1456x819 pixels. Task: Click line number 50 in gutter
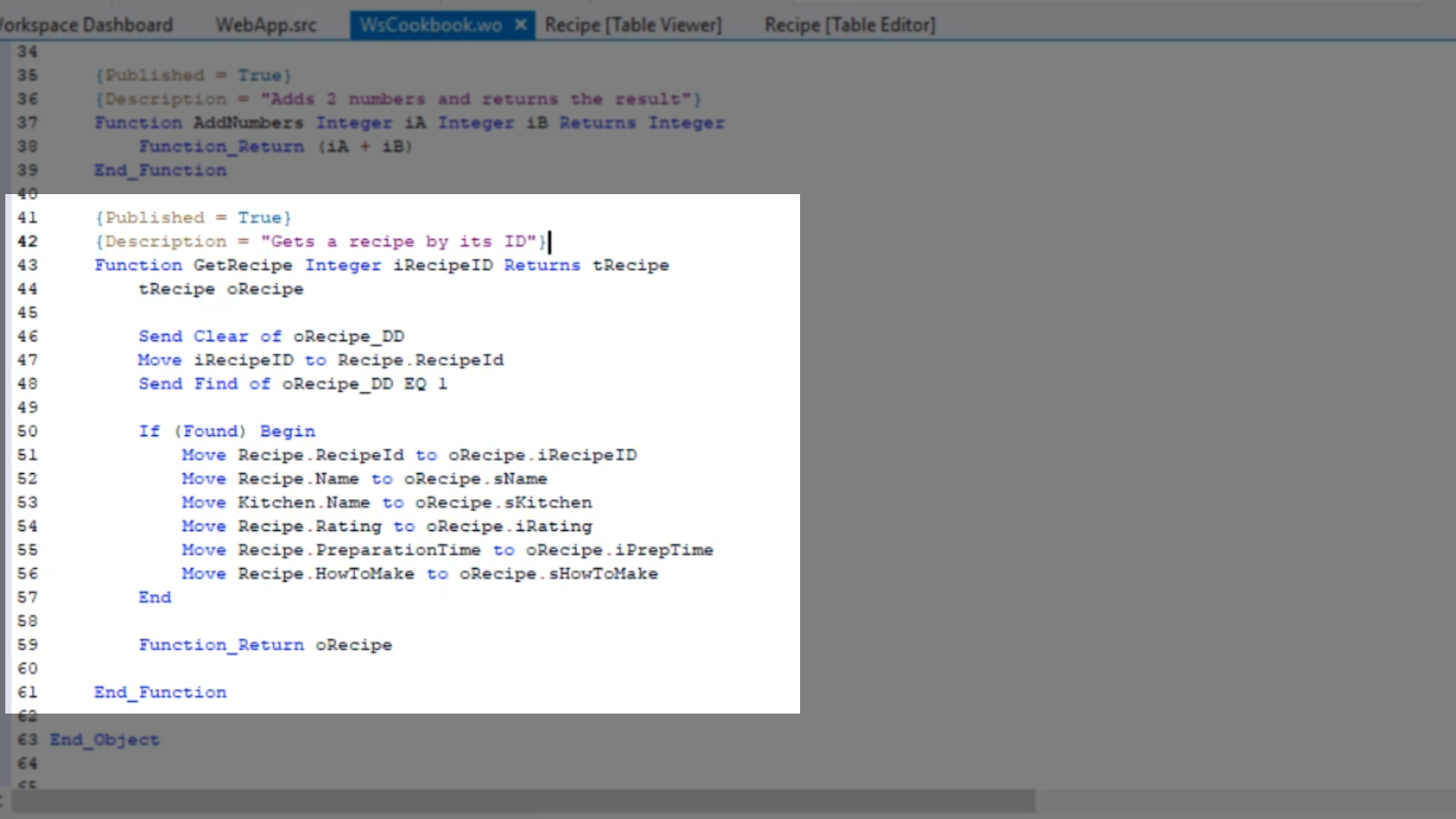pos(27,431)
